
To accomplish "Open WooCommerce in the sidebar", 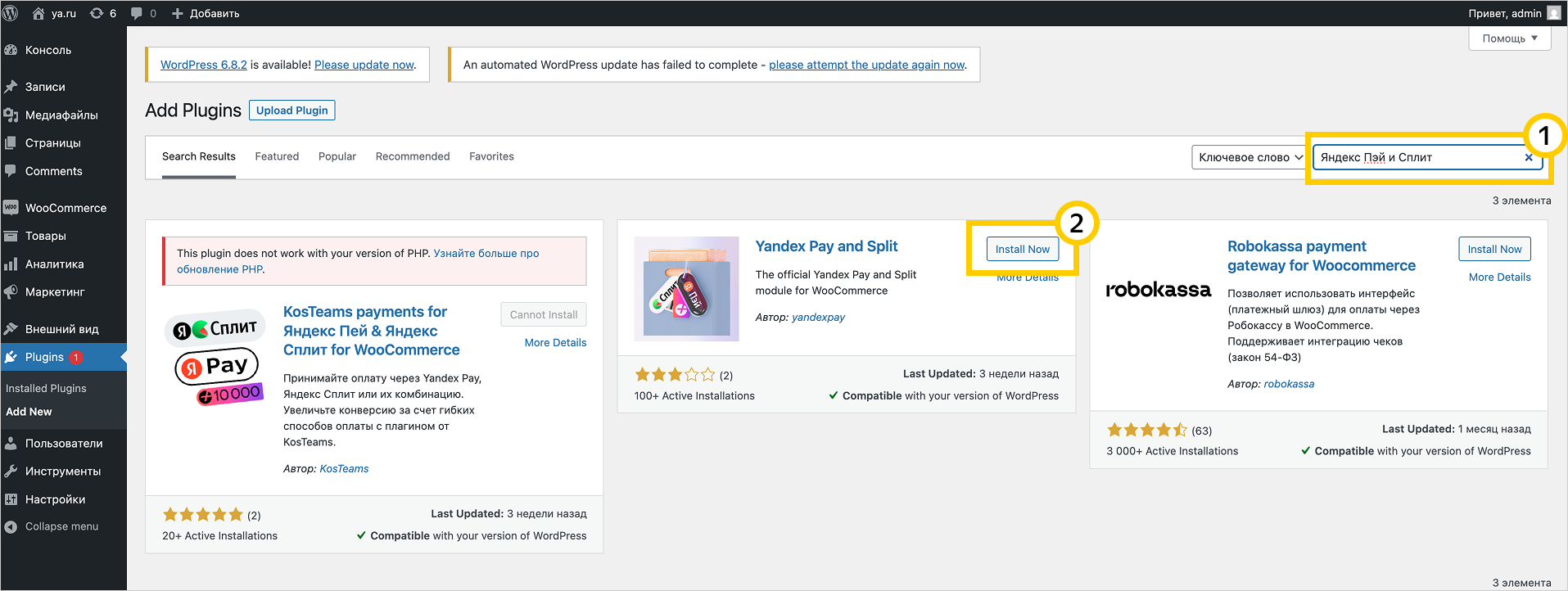I will pos(66,208).
